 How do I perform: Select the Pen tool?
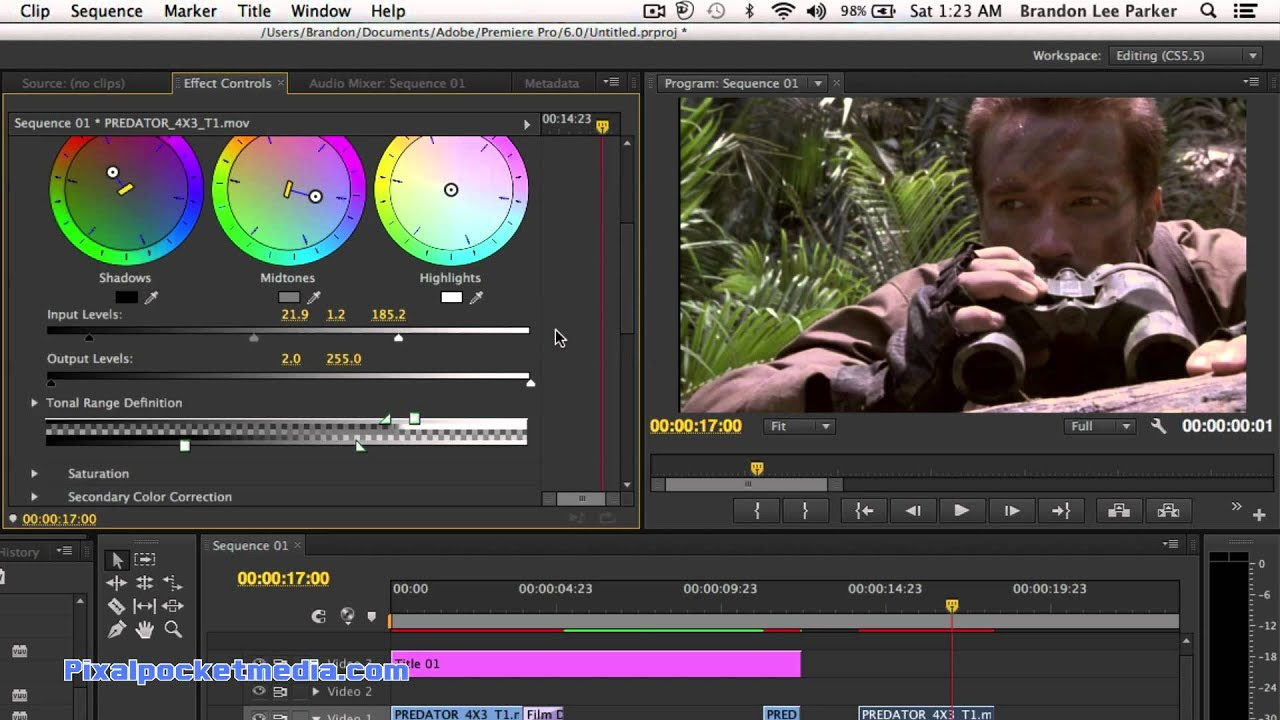tap(116, 630)
